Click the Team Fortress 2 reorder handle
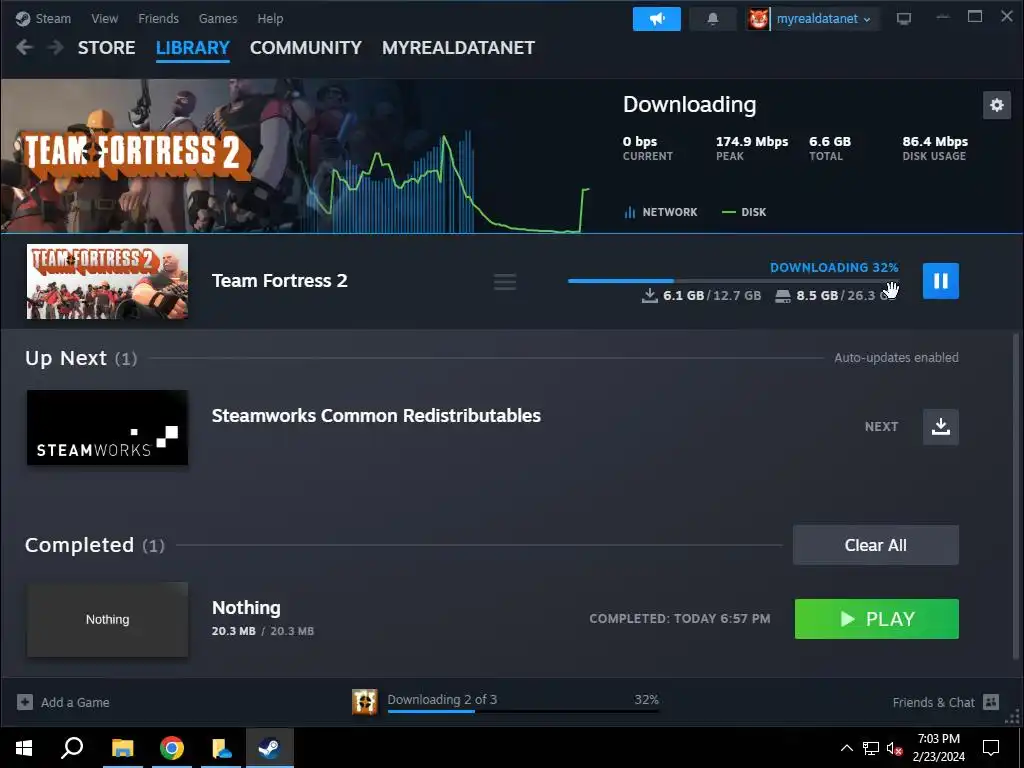 pyautogui.click(x=505, y=281)
